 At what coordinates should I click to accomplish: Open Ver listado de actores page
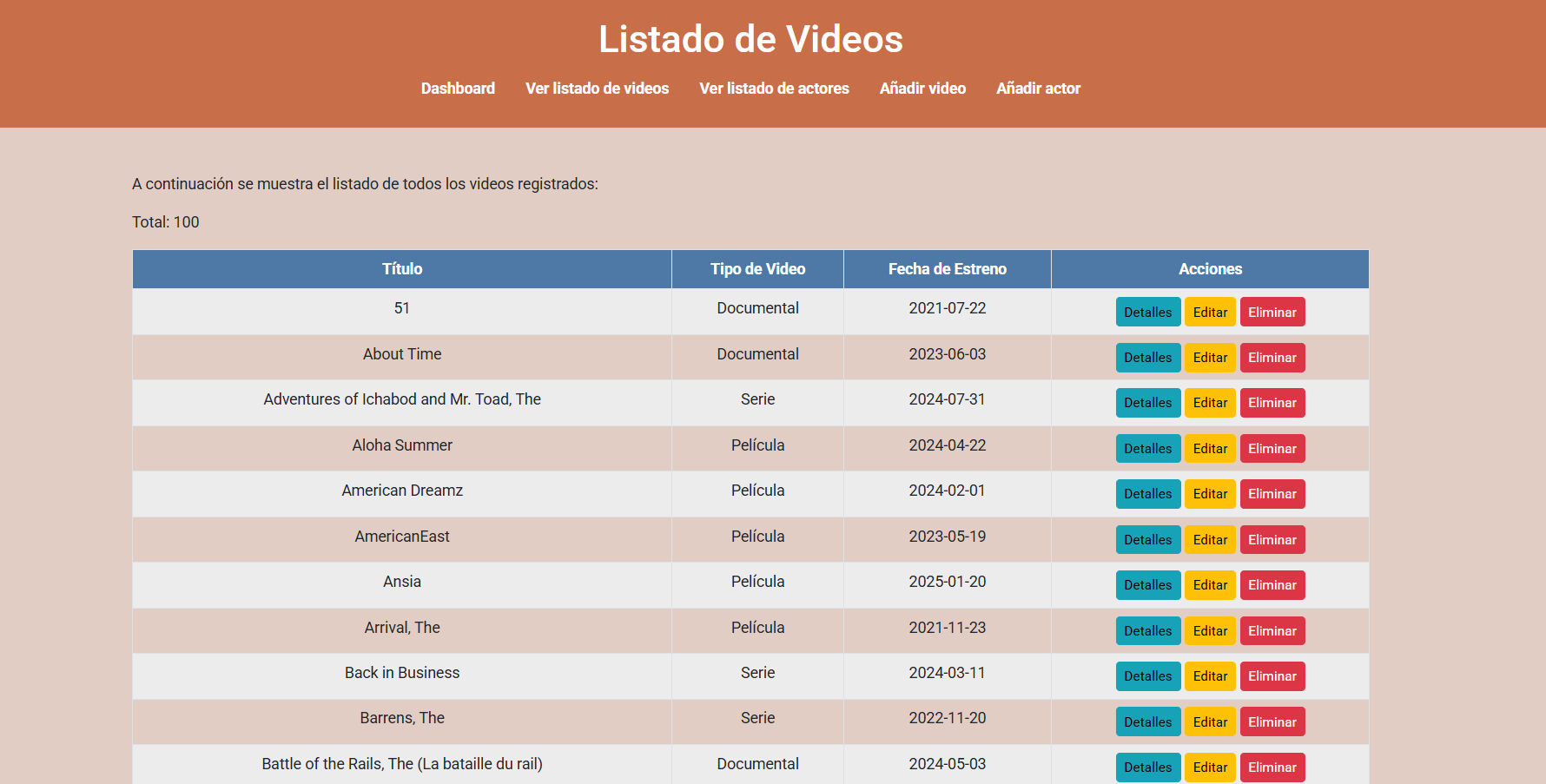point(774,89)
